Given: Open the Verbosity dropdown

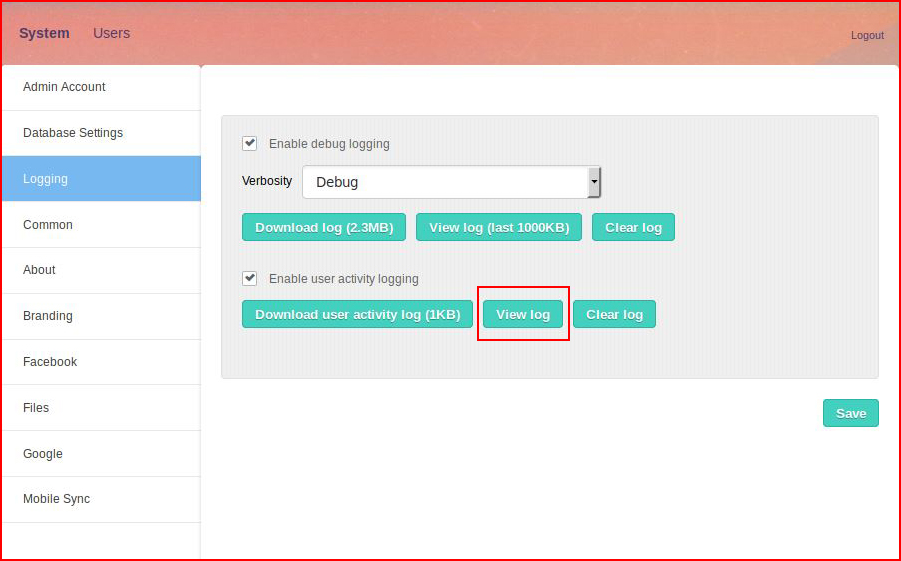Looking at the screenshot, I should (x=452, y=182).
